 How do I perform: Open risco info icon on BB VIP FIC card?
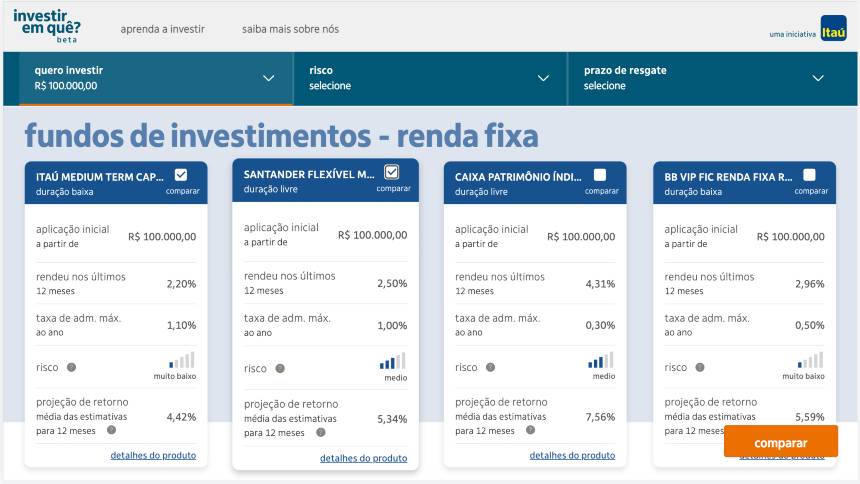(x=700, y=367)
